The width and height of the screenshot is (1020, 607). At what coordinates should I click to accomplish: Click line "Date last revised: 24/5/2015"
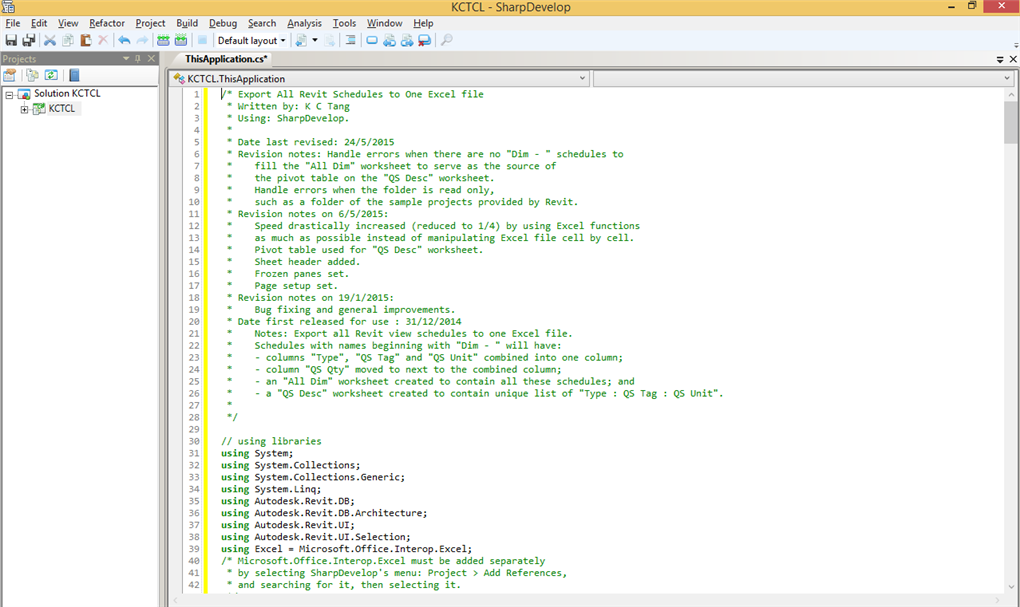click(x=315, y=142)
